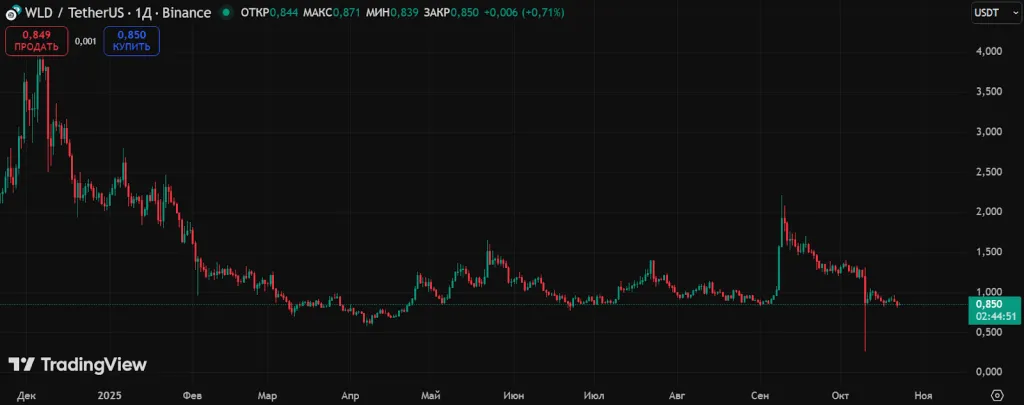Click the ОТКР open price value

point(285,13)
